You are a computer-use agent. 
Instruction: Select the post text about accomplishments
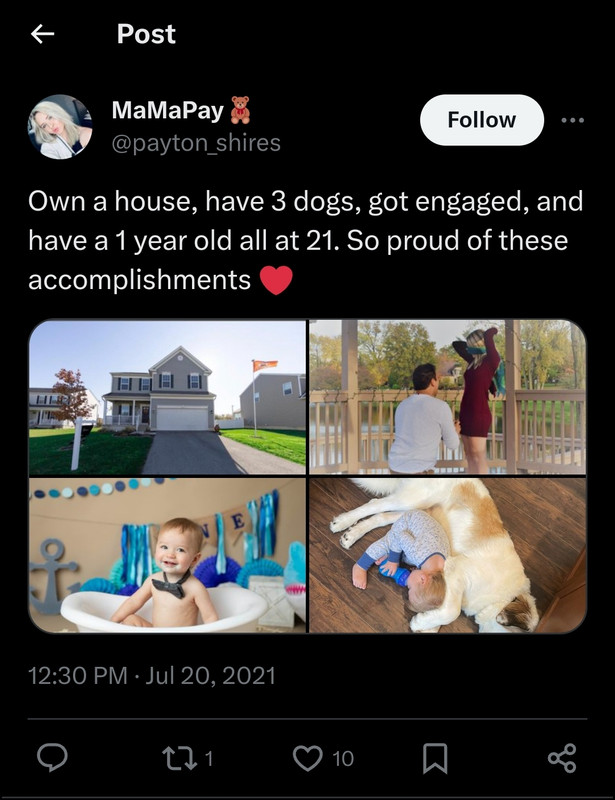pos(305,240)
